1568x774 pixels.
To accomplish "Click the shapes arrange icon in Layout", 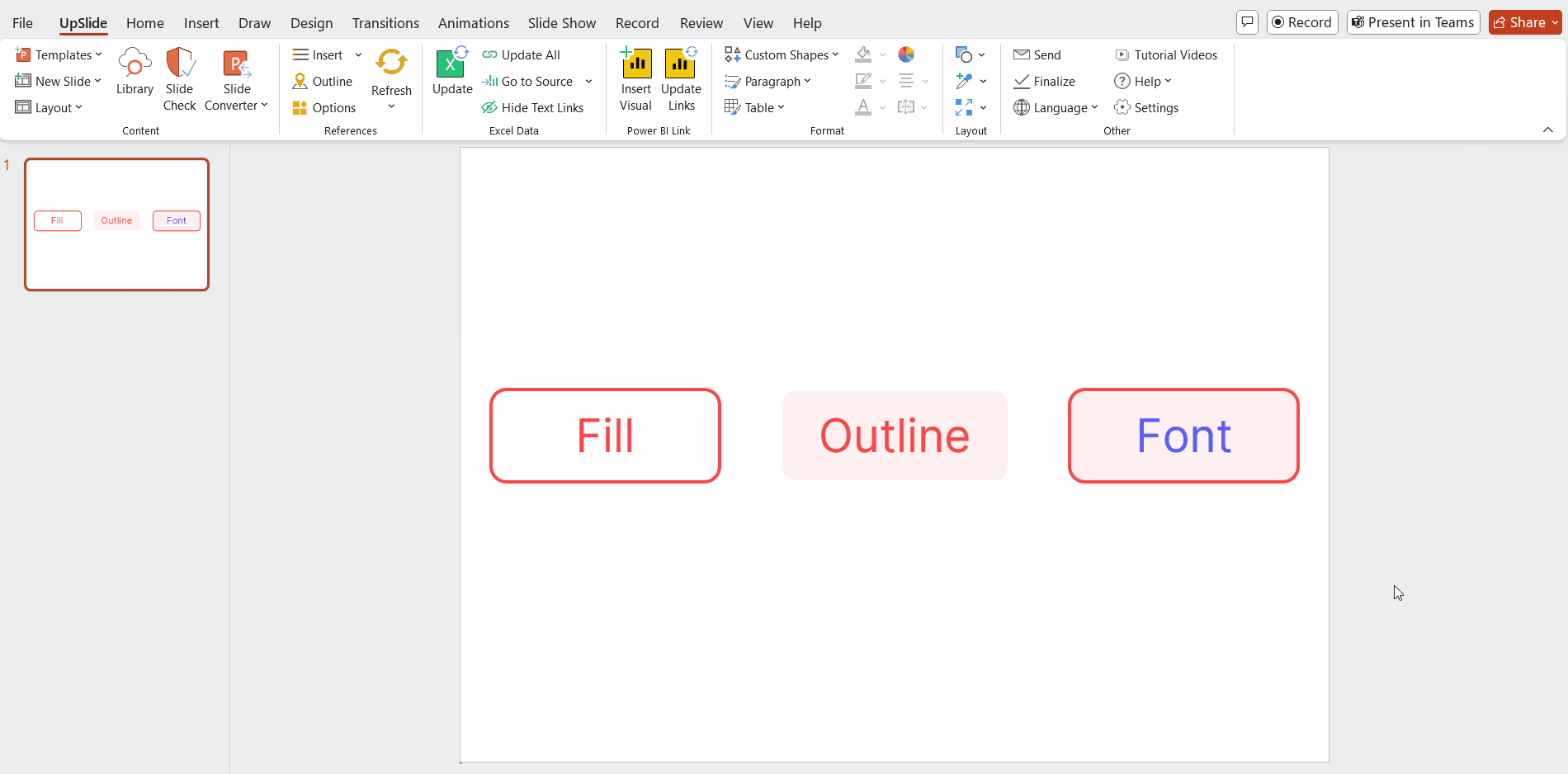I will pyautogui.click(x=964, y=54).
